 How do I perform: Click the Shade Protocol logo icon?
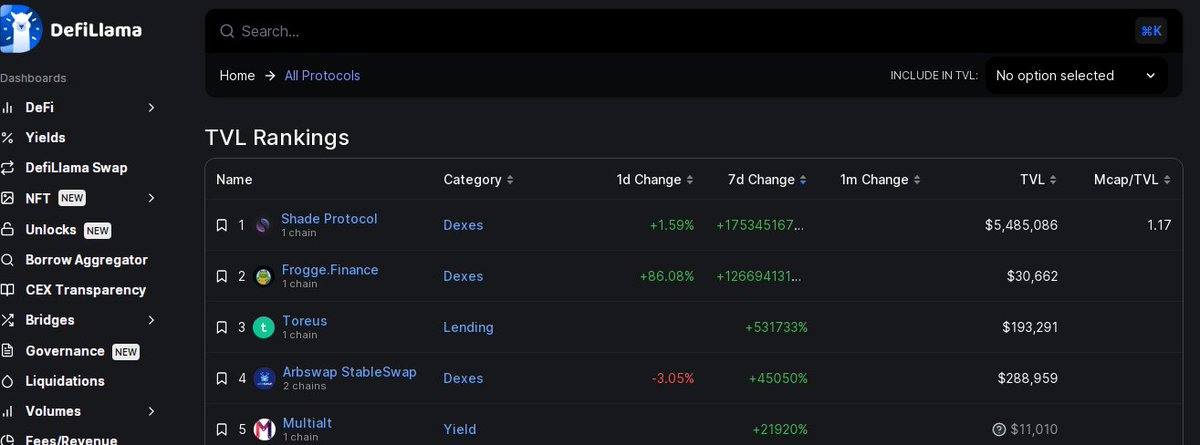(x=263, y=226)
